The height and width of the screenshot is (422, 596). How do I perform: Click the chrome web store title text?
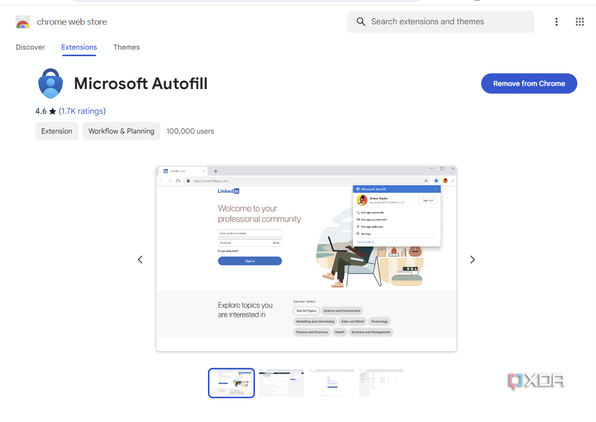72,22
